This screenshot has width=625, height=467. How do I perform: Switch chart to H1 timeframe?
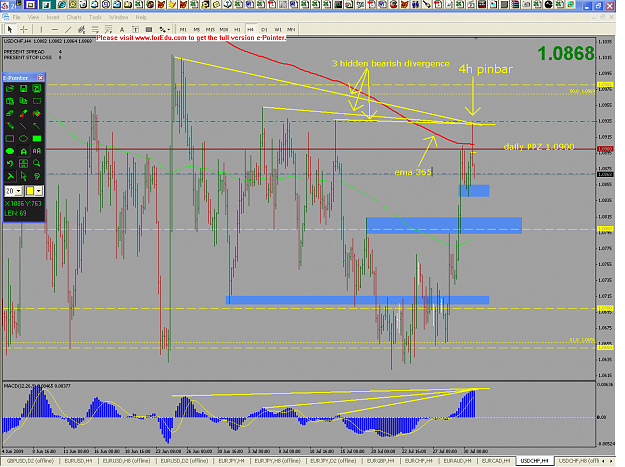click(237, 29)
